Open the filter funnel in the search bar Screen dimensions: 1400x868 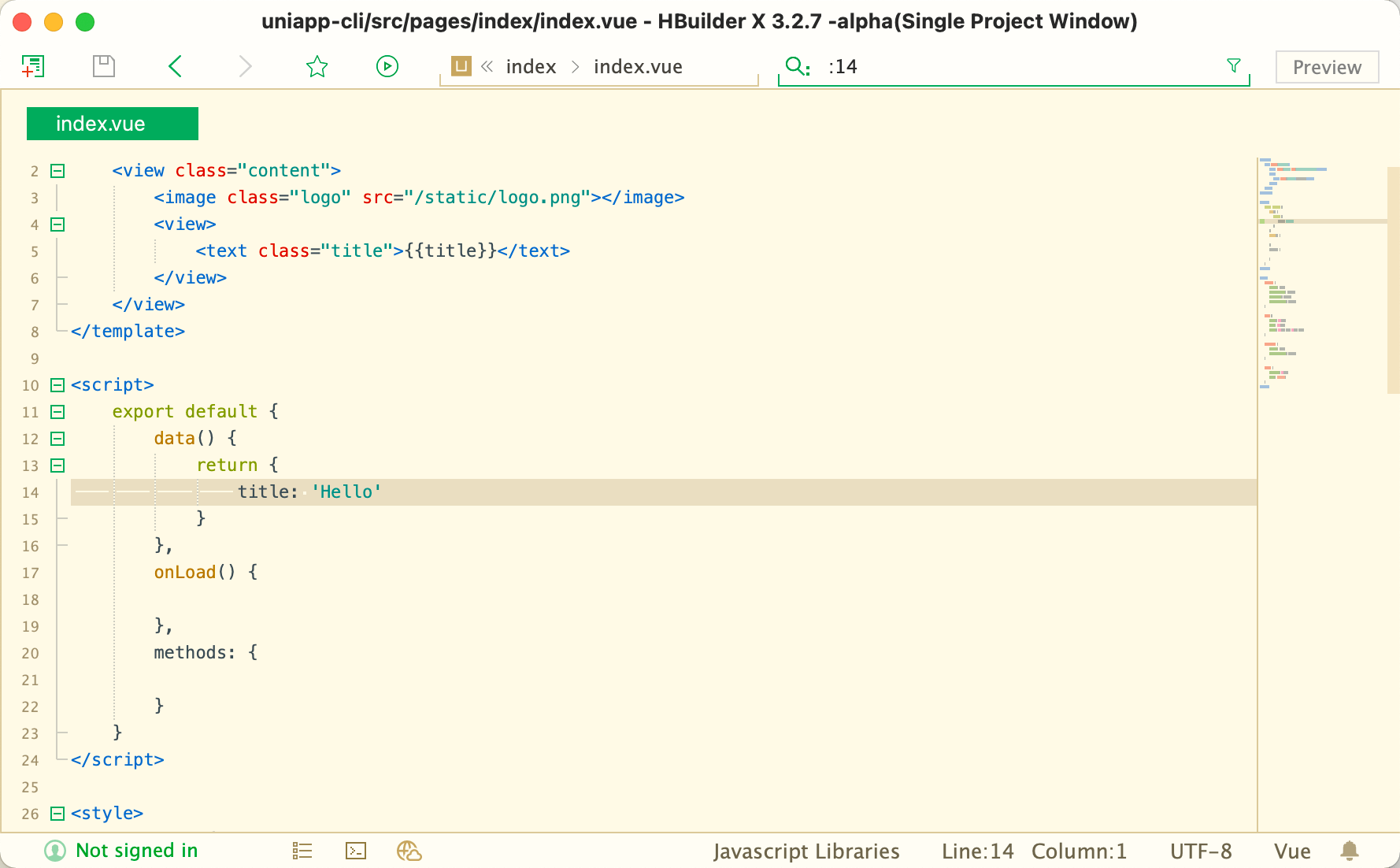[x=1234, y=65]
